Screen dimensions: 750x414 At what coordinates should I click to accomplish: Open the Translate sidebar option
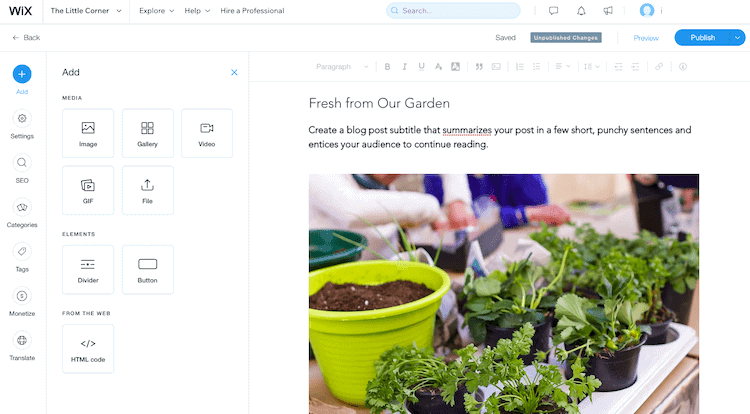(22, 347)
